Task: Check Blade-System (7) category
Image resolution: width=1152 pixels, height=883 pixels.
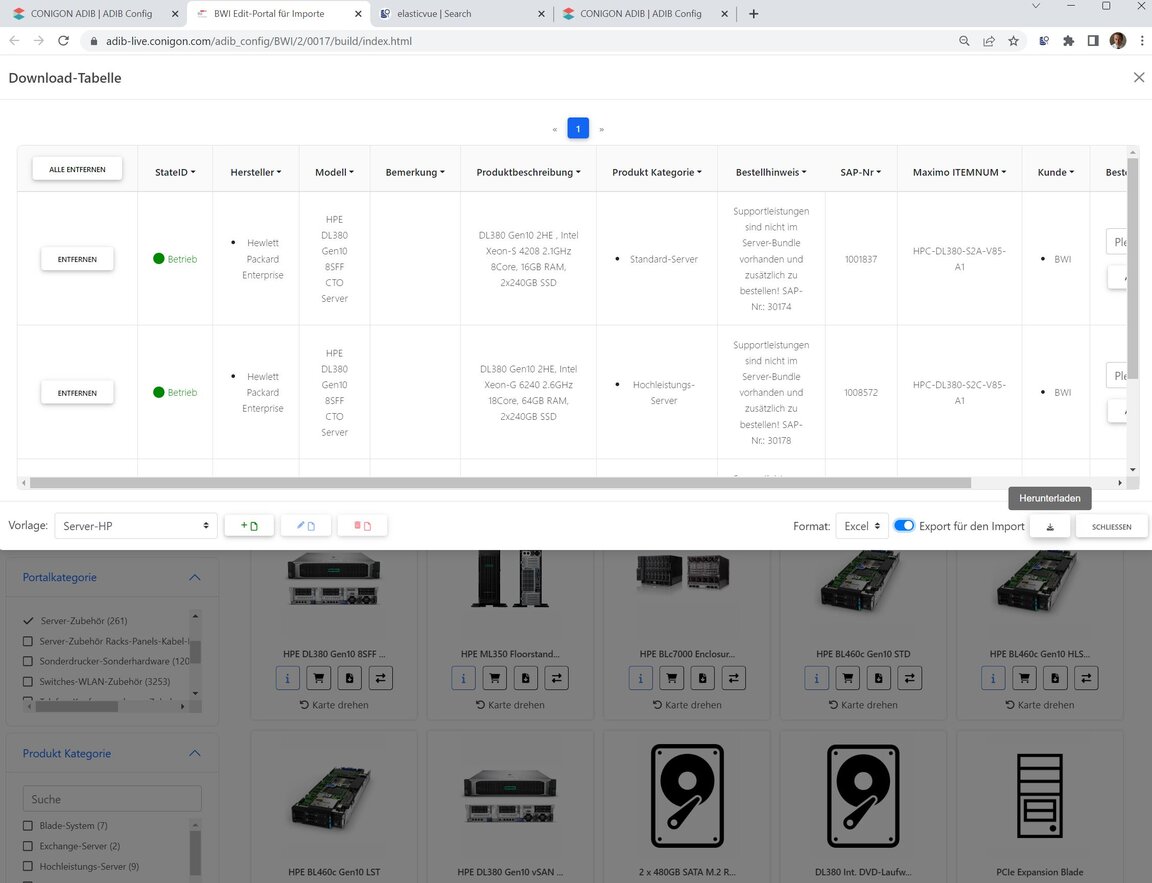Action: 28,826
